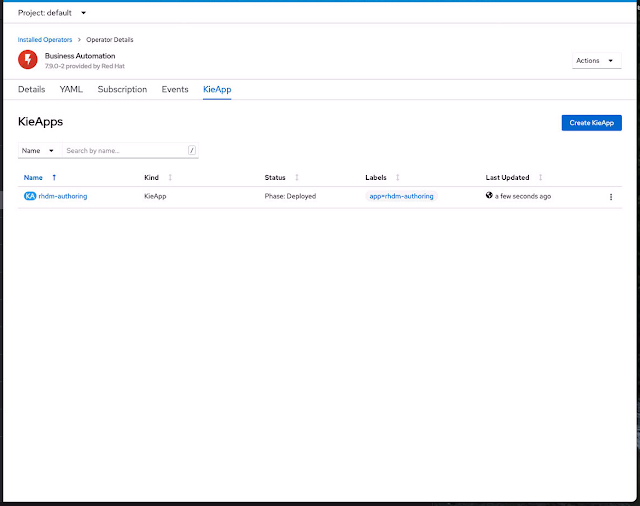Viewport: 640px width, 506px height.
Task: Open the Actions dropdown
Action: coord(596,60)
